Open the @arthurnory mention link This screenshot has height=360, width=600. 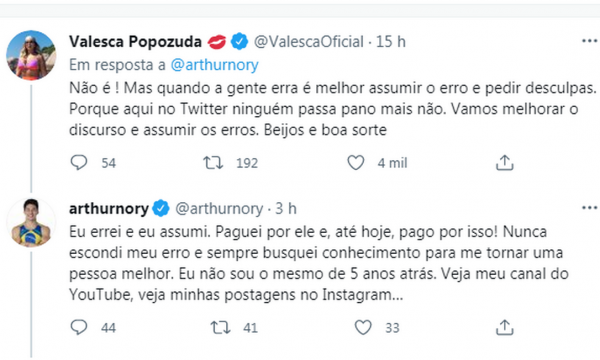(214, 65)
